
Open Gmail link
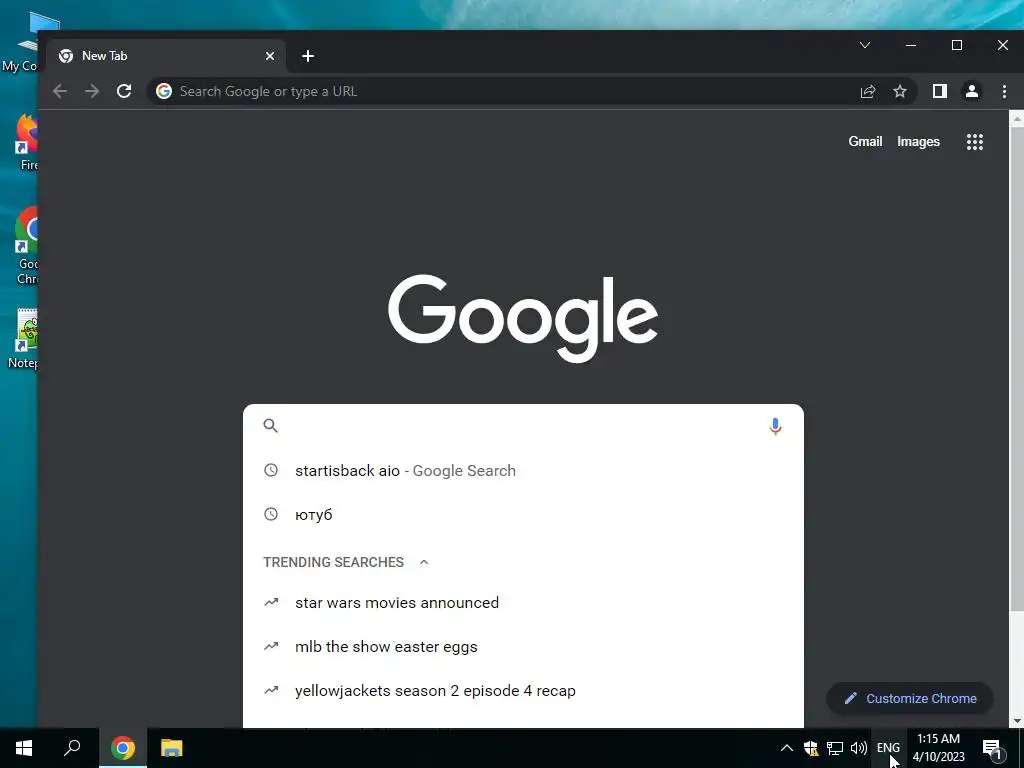[x=865, y=141]
